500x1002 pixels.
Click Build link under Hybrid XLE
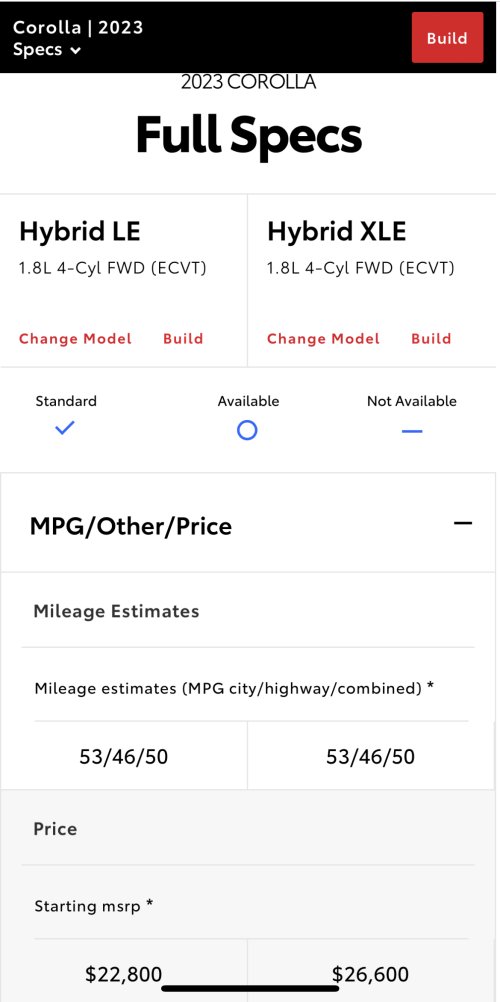(x=431, y=339)
